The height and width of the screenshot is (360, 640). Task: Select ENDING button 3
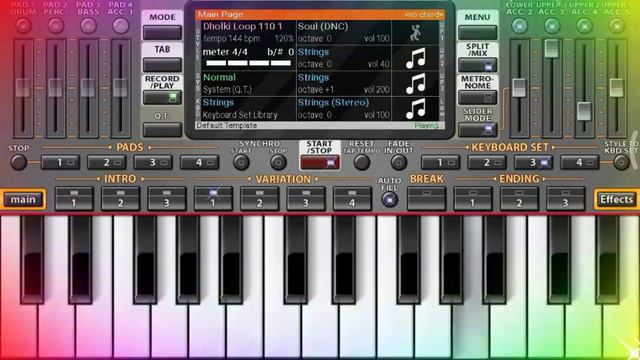565,198
